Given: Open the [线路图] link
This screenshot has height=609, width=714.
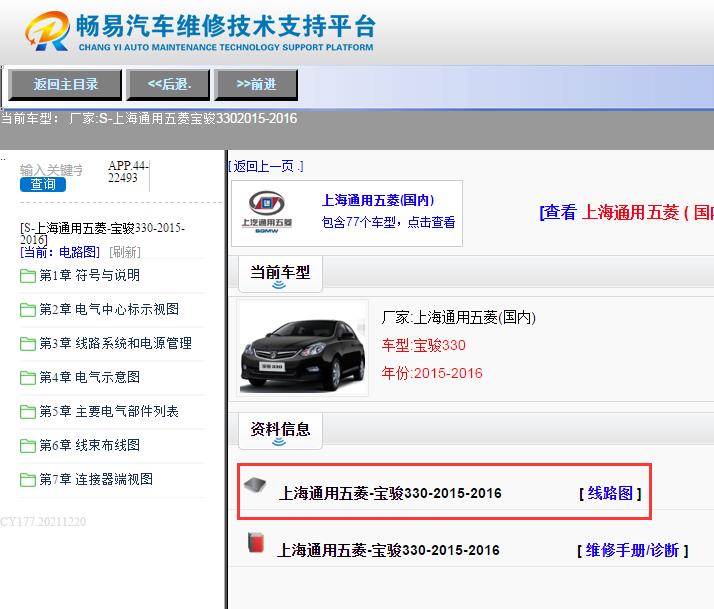Looking at the screenshot, I should (610, 493).
